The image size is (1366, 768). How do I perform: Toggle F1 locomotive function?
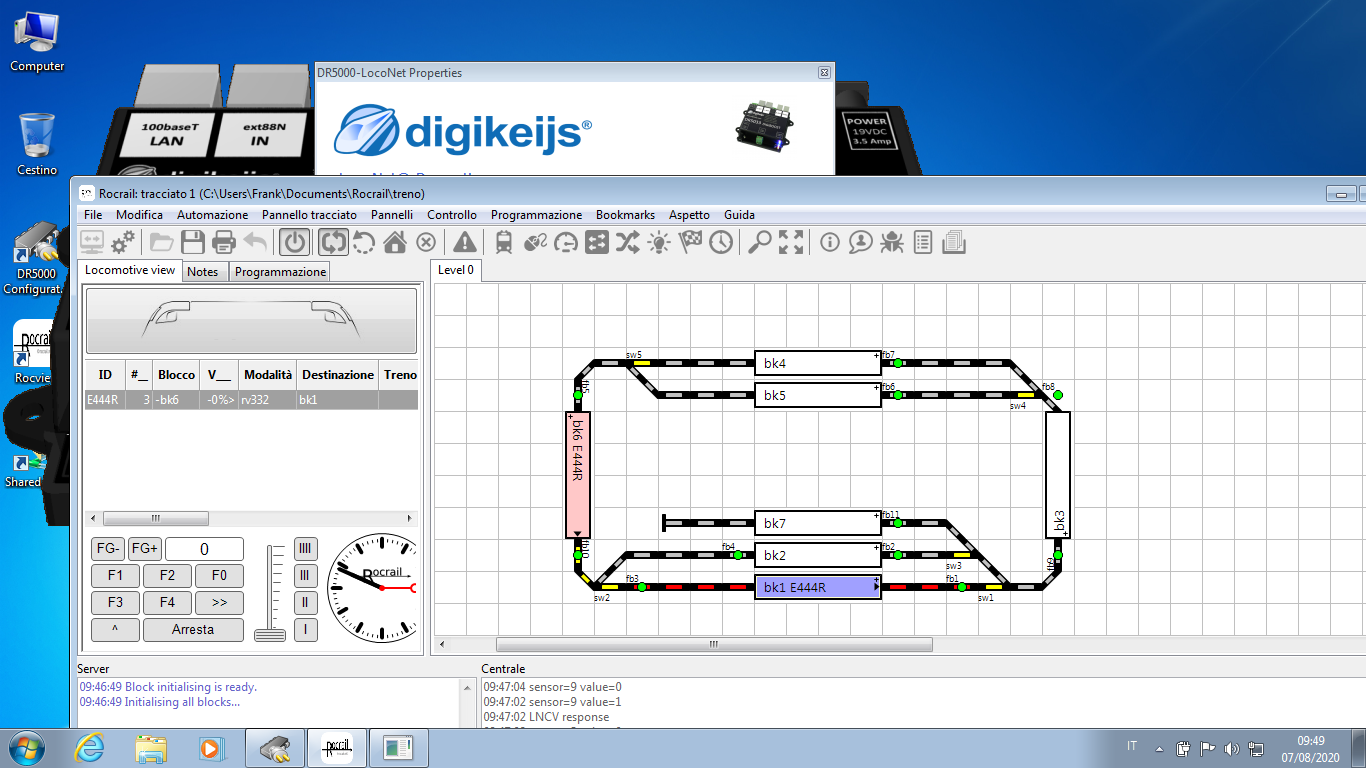(x=115, y=575)
